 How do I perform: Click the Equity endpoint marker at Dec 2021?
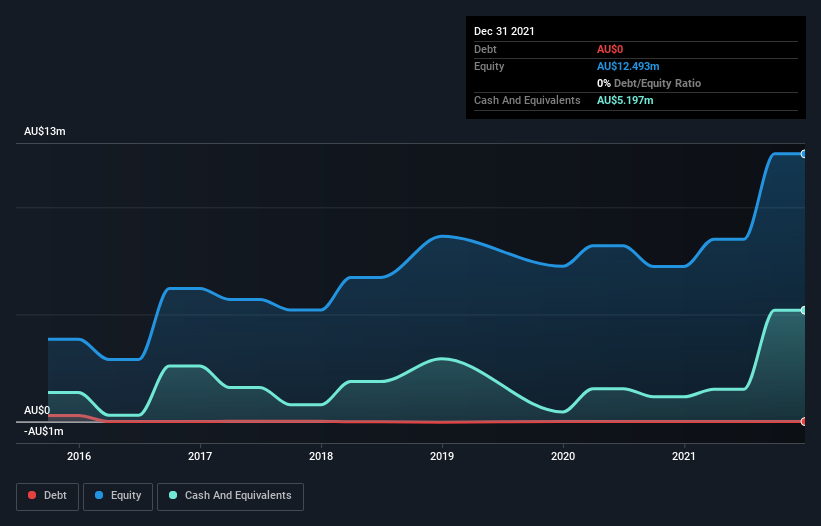tap(804, 154)
